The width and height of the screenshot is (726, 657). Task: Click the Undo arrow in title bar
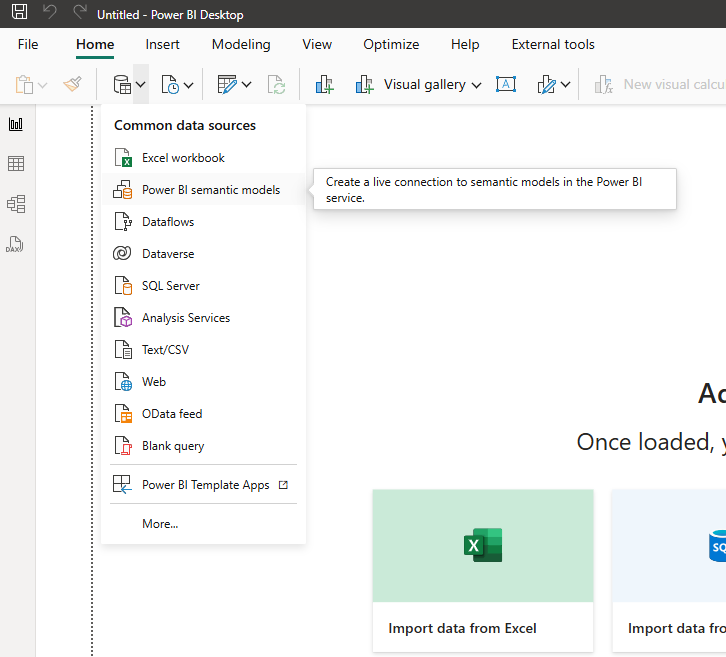point(50,12)
